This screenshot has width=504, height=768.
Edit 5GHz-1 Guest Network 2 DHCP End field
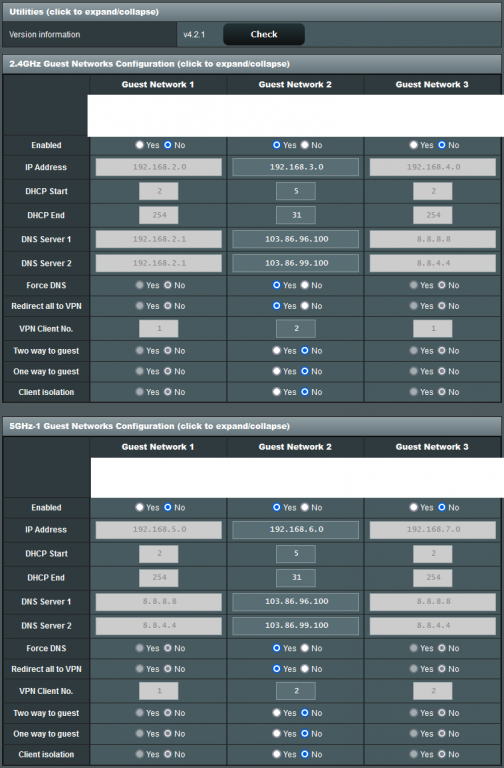coord(296,577)
